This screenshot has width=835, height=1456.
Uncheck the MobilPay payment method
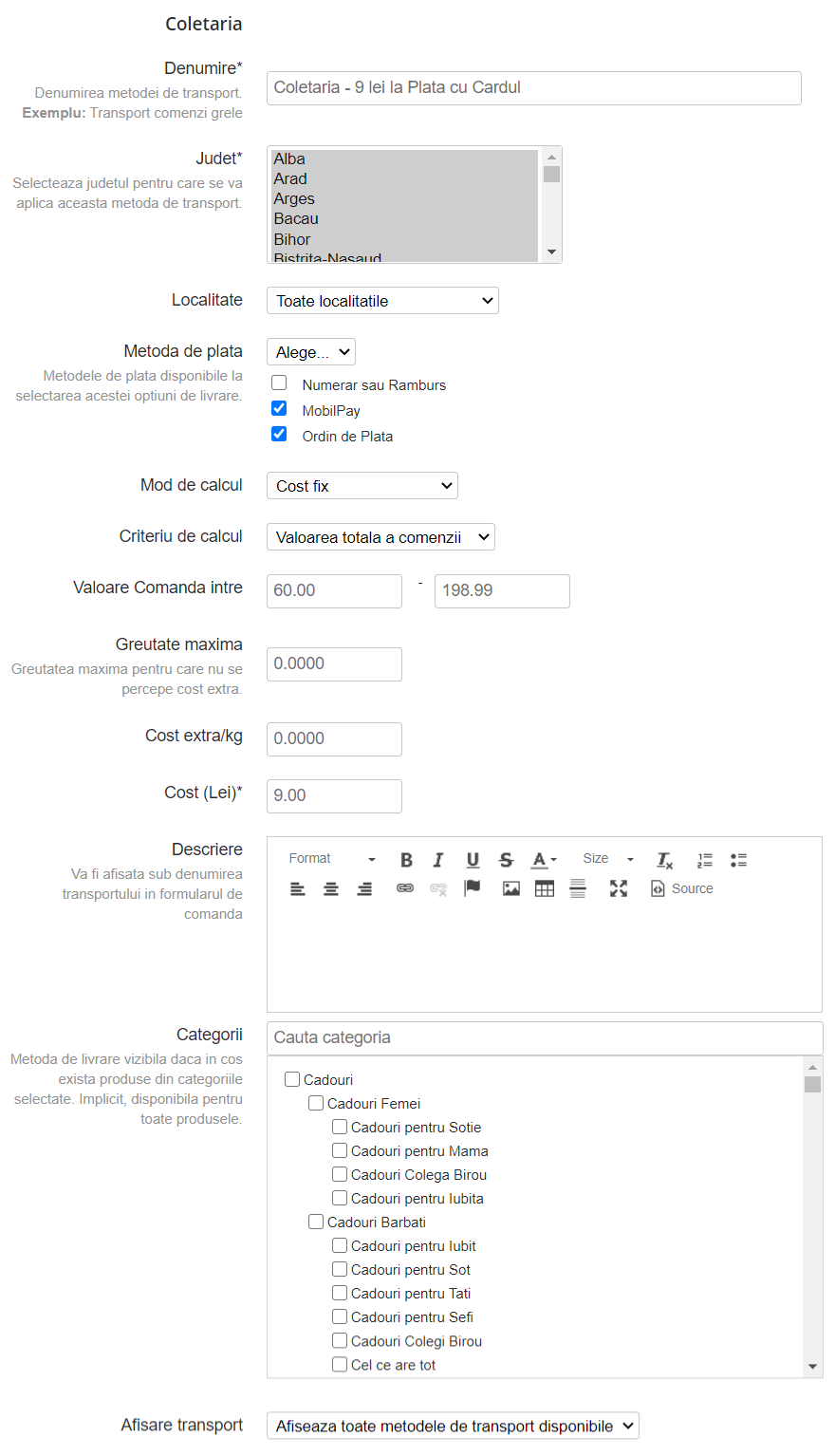pyautogui.click(x=279, y=409)
